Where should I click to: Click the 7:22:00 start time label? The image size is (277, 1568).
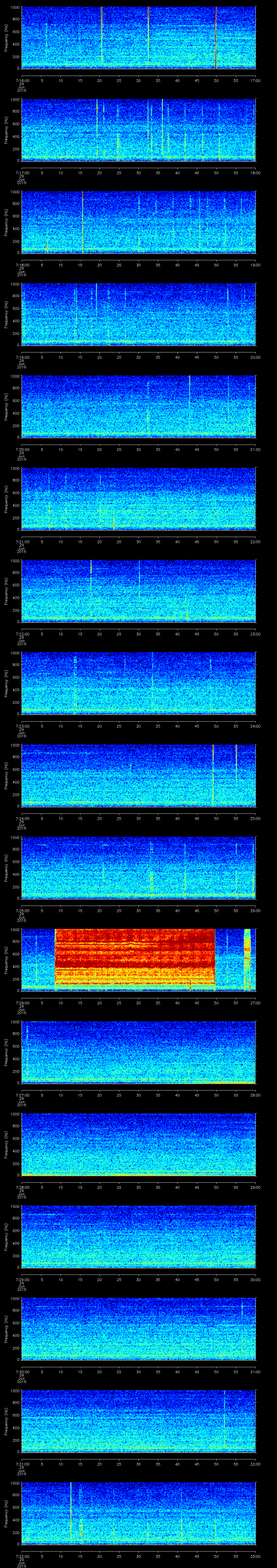(x=22, y=634)
